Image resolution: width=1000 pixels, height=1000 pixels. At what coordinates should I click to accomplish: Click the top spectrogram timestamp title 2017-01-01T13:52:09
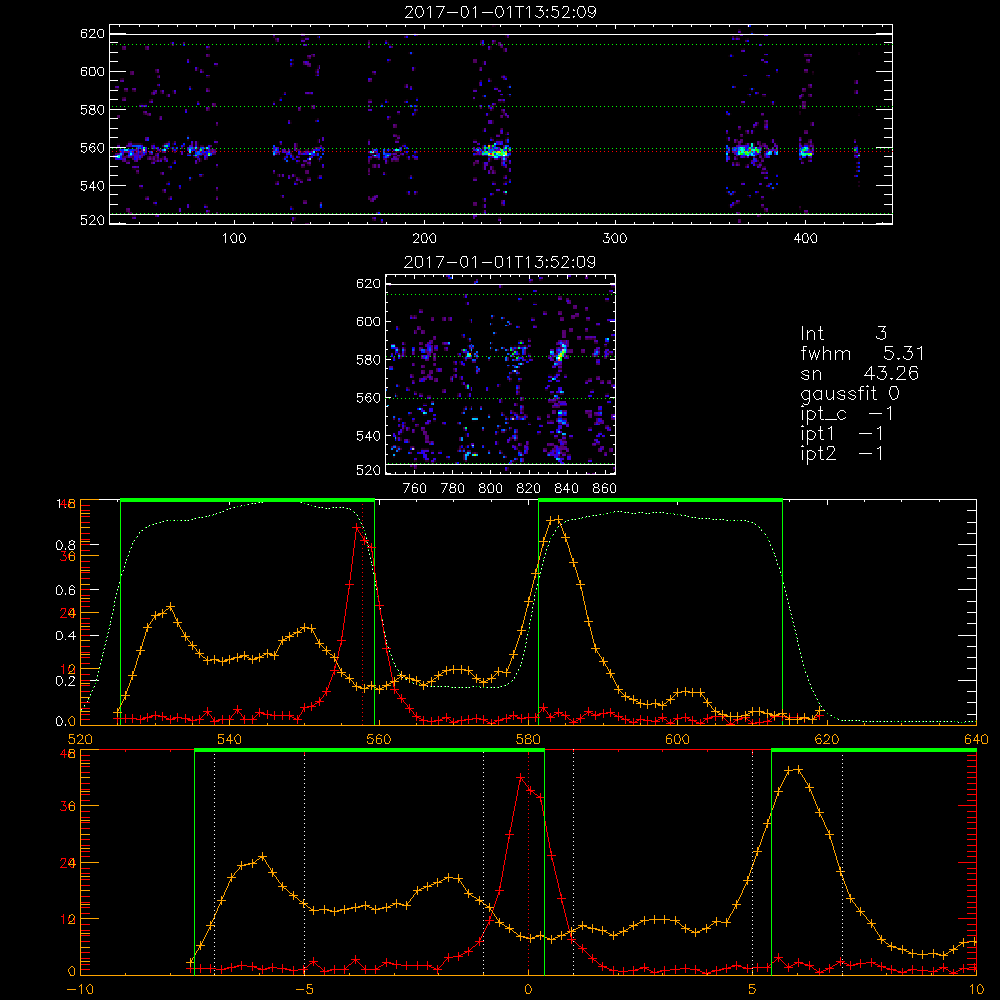click(501, 12)
